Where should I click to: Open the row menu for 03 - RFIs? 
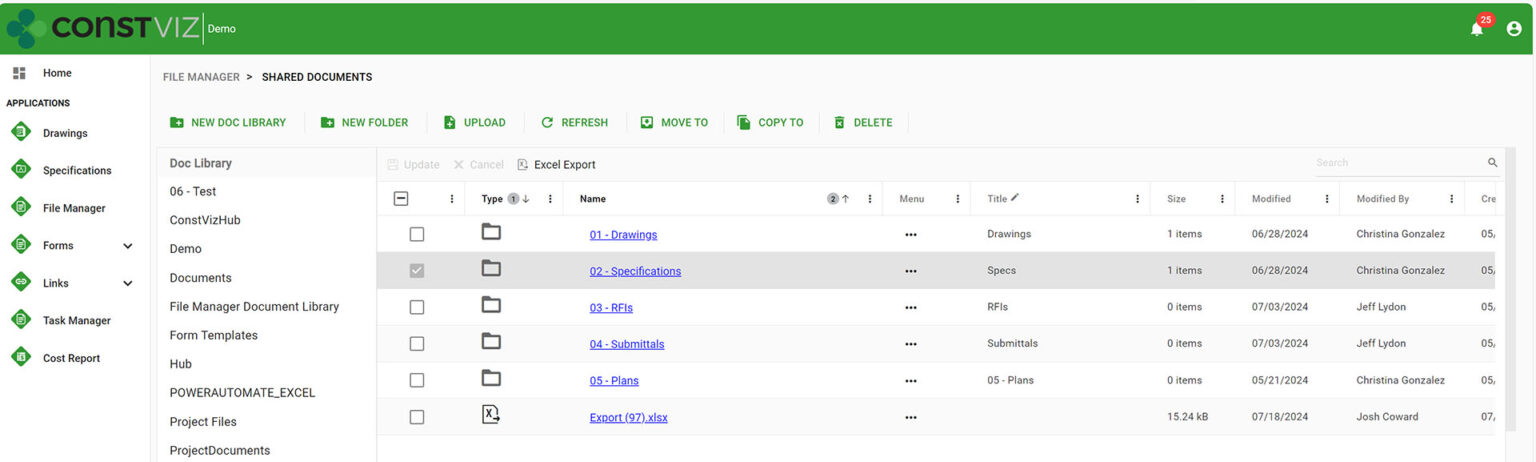point(910,308)
